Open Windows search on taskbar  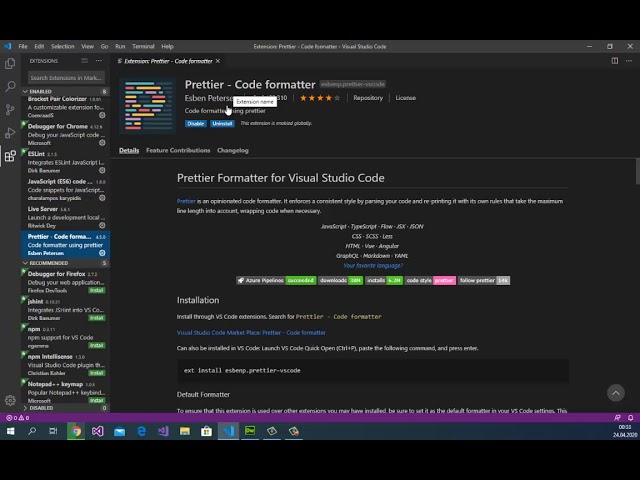click(x=32, y=431)
